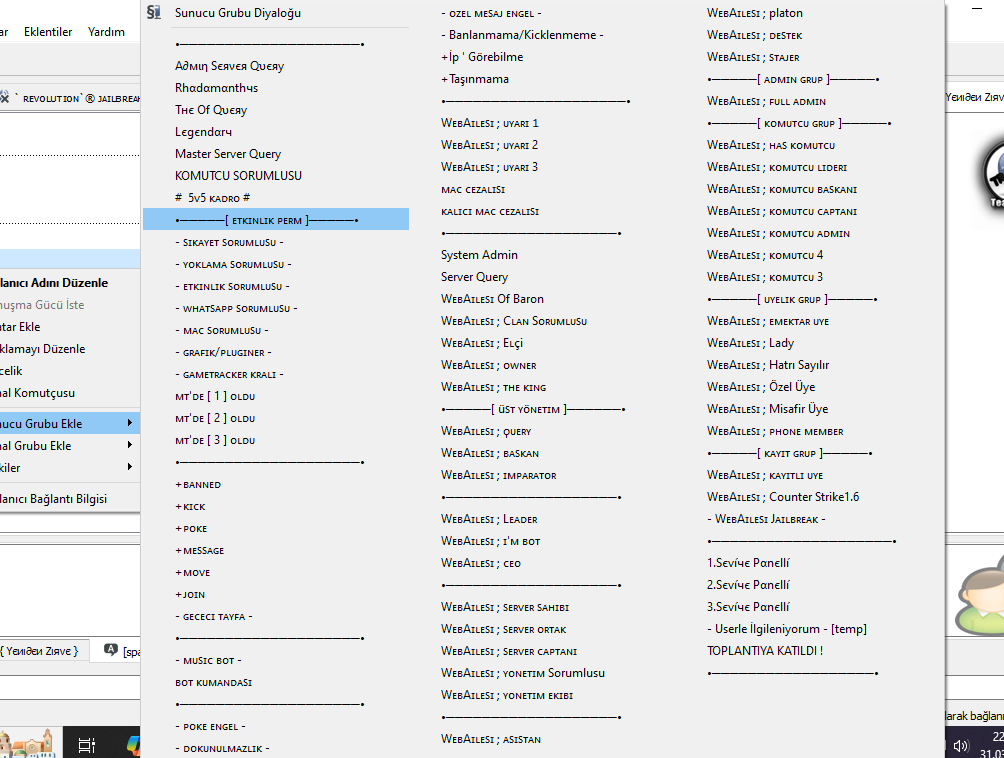This screenshot has height=758, width=1004.
Task: Select - Grafik/Pluginer - group
Action: tap(223, 353)
